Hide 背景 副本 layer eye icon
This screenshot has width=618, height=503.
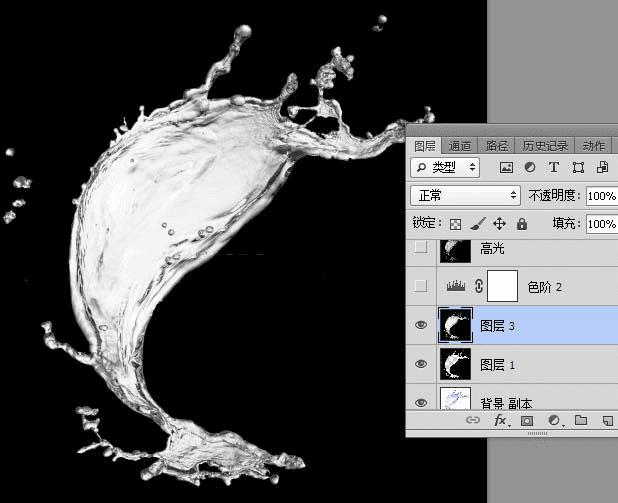tap(421, 402)
